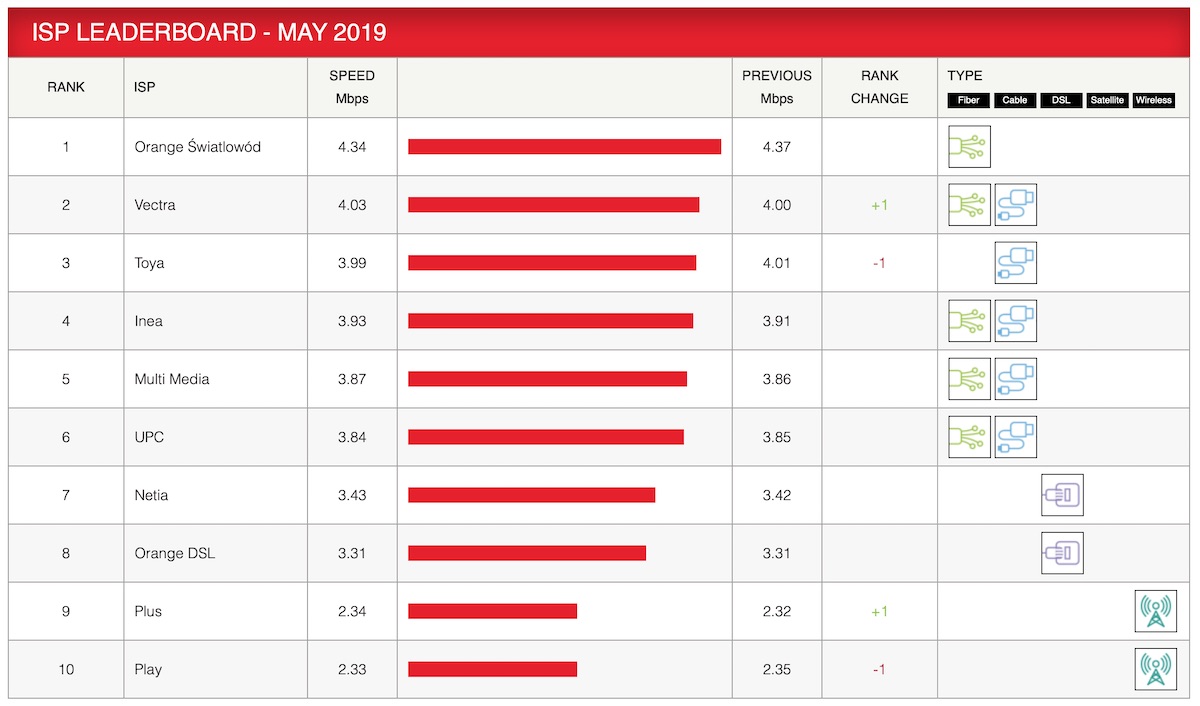This screenshot has height=706, width=1200.
Task: Click the DSL icon in Orange DSL row
Action: point(1062,553)
